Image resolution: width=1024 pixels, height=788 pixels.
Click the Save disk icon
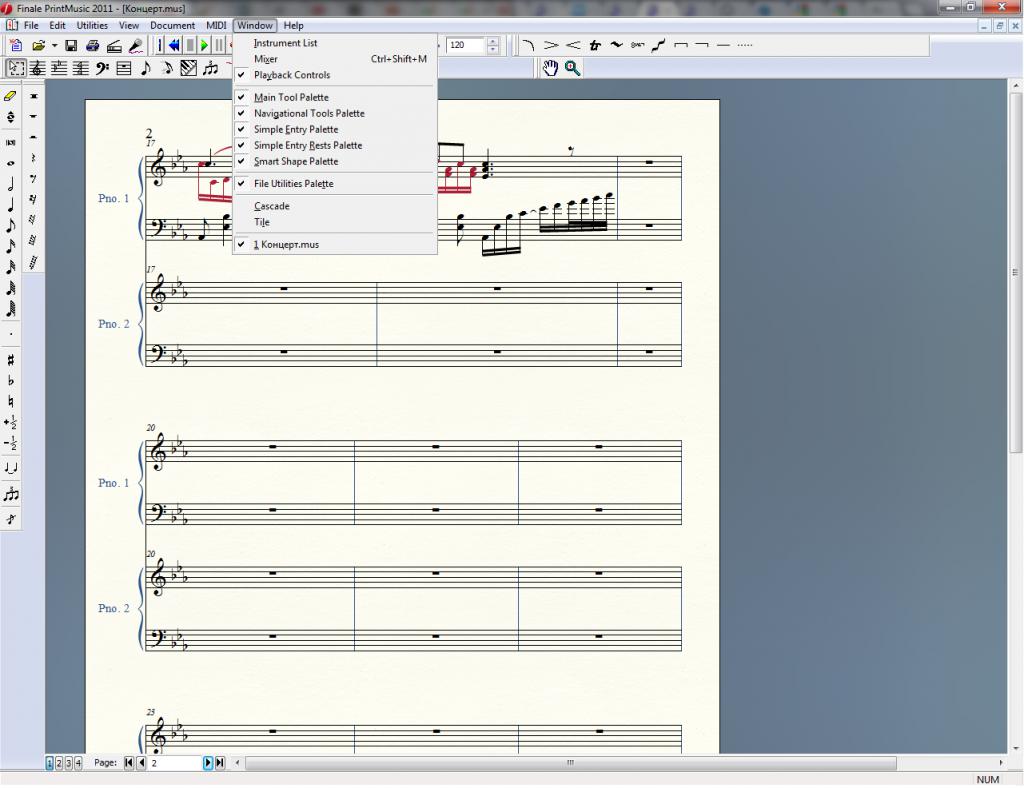point(71,46)
